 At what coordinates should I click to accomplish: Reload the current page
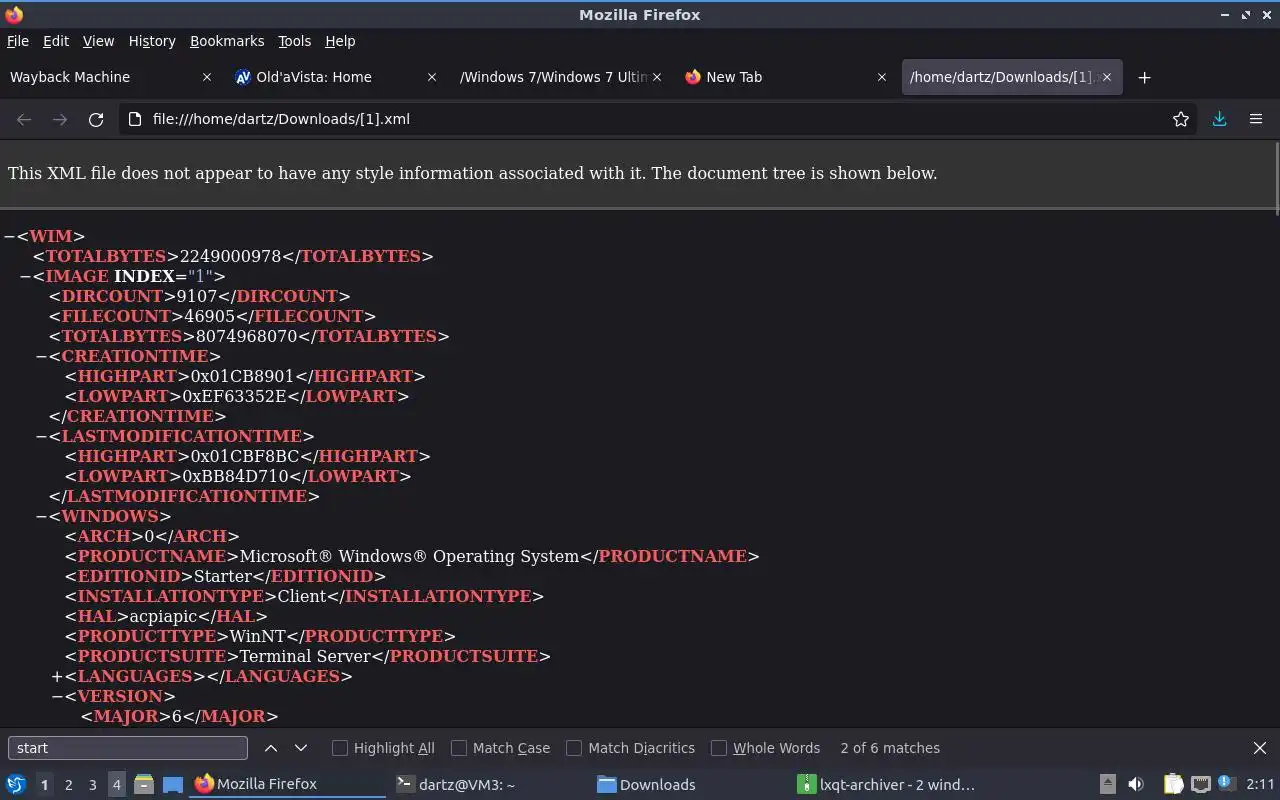pyautogui.click(x=96, y=119)
